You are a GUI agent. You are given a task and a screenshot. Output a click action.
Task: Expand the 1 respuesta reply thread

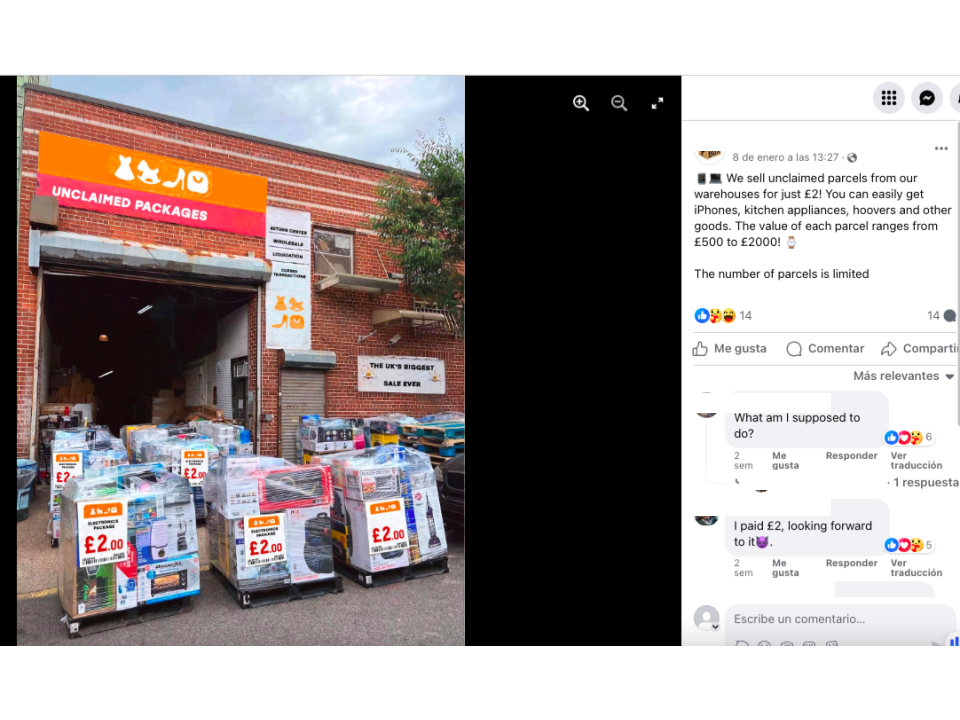pyautogui.click(x=925, y=482)
